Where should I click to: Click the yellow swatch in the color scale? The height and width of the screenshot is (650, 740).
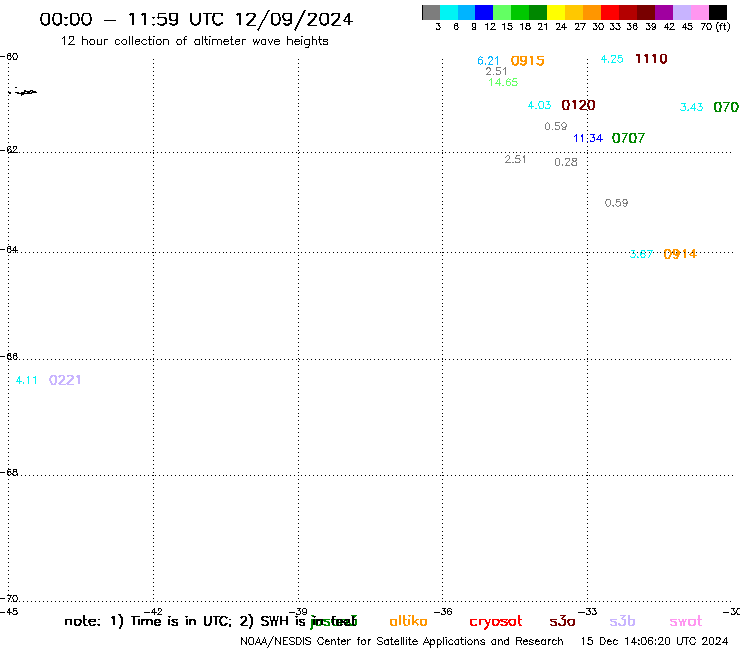click(x=556, y=12)
